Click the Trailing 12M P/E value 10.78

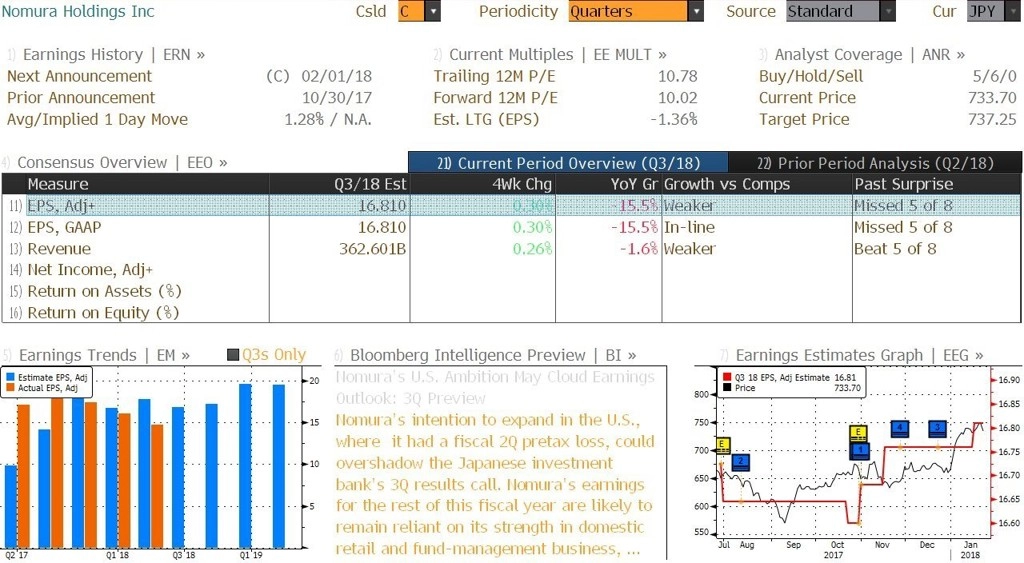[677, 76]
